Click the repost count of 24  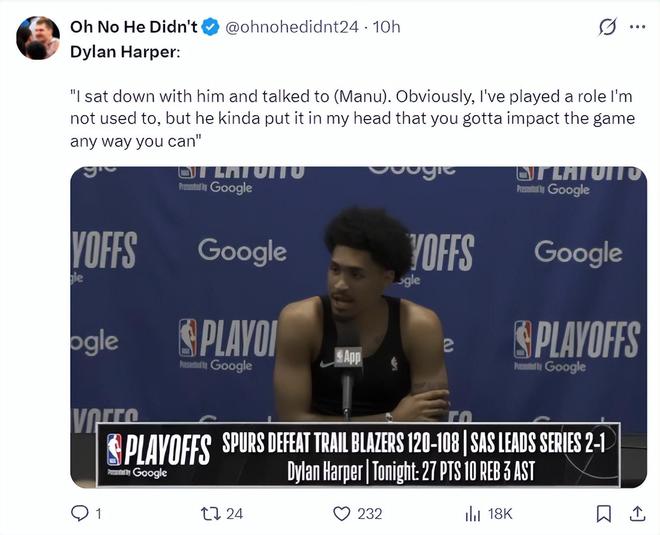pos(235,513)
